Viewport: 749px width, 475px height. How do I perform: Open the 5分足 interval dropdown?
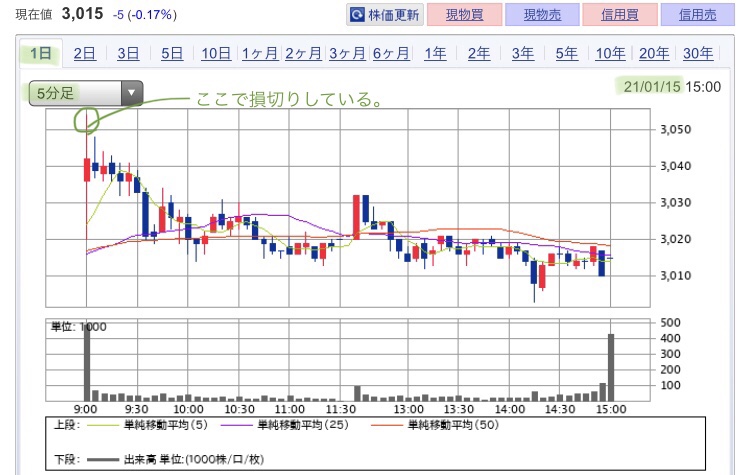[x=86, y=93]
